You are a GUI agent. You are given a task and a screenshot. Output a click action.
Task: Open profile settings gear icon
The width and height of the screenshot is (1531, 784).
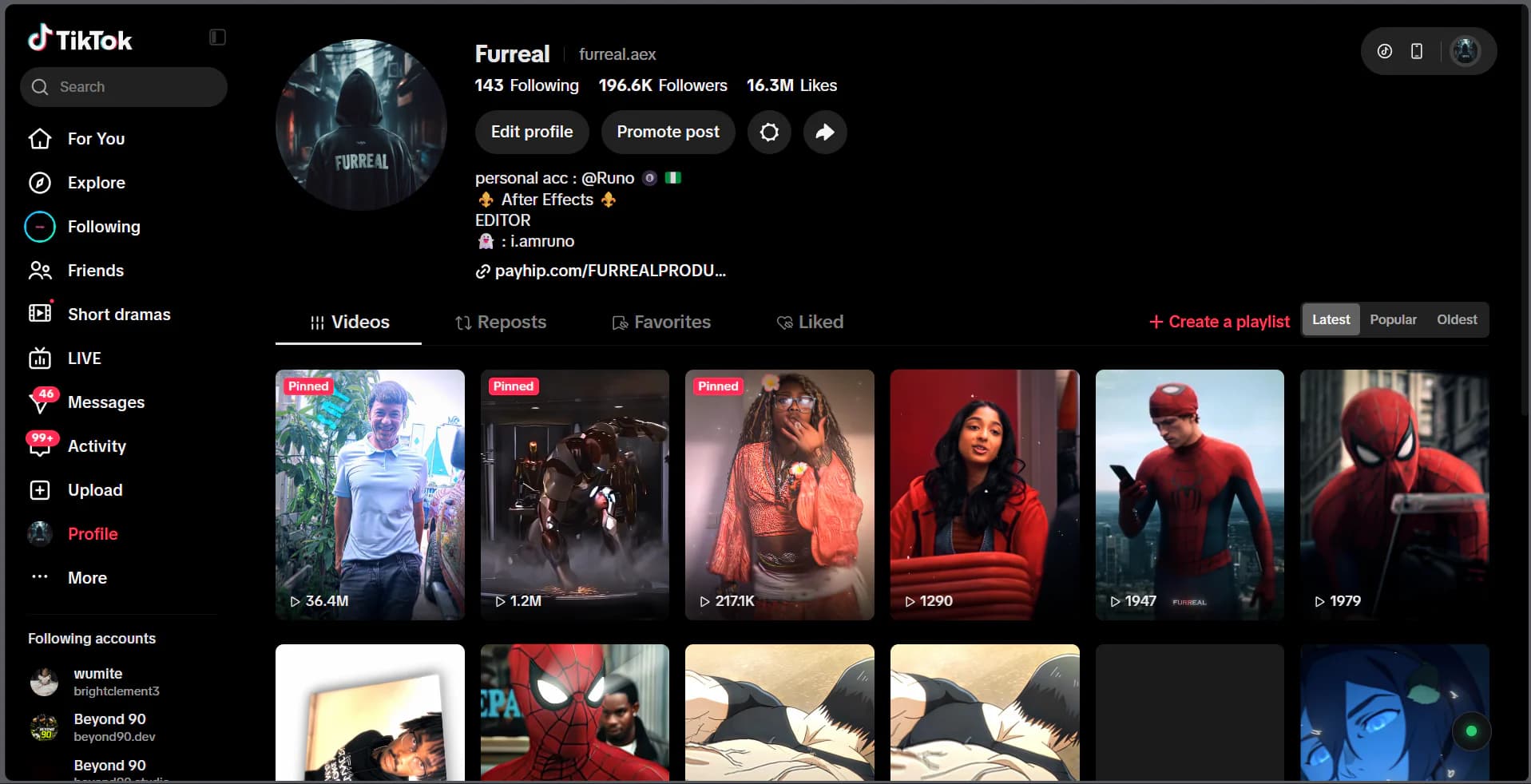pos(769,132)
